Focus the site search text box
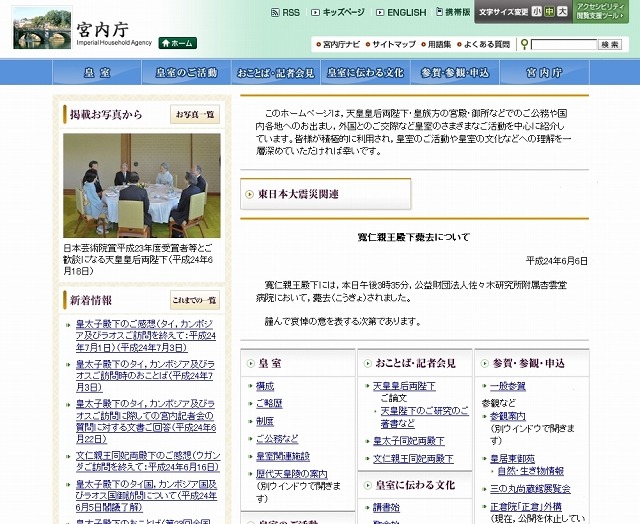Screen dimensions: 640x524 click(564, 44)
